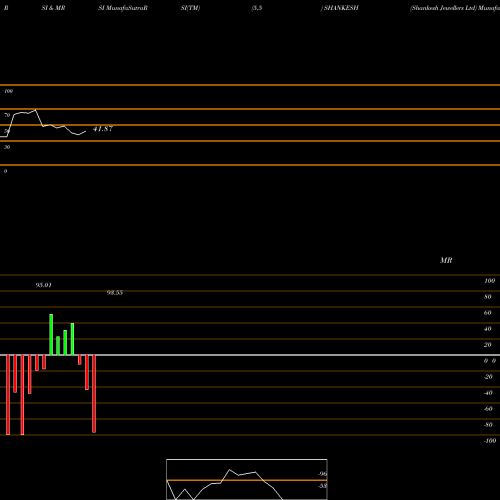Select the last red bar of the histogram
Image resolution: width=500 pixels, height=500 pixels.
coord(94,394)
